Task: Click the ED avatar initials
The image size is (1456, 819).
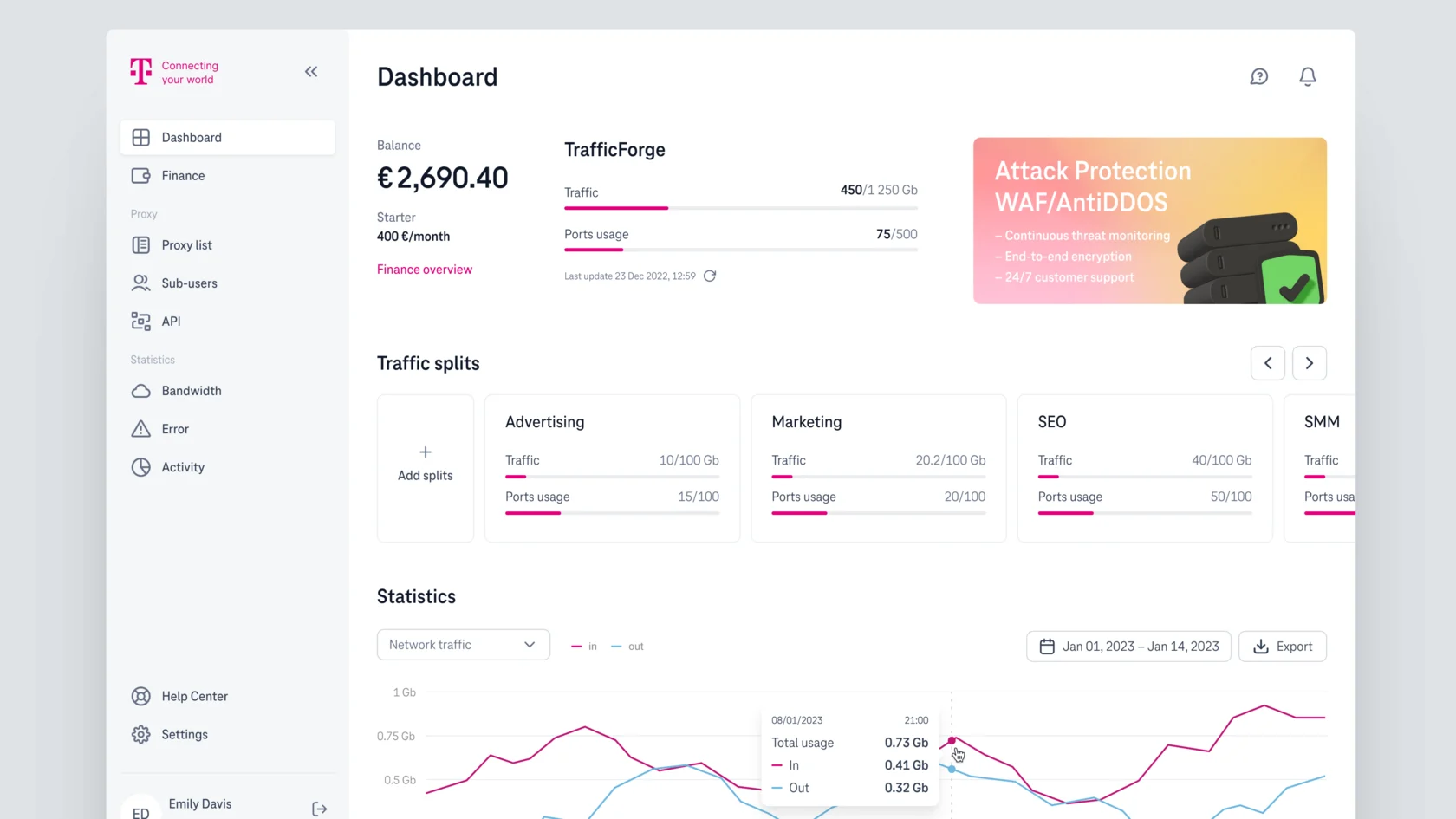Action: [x=140, y=812]
